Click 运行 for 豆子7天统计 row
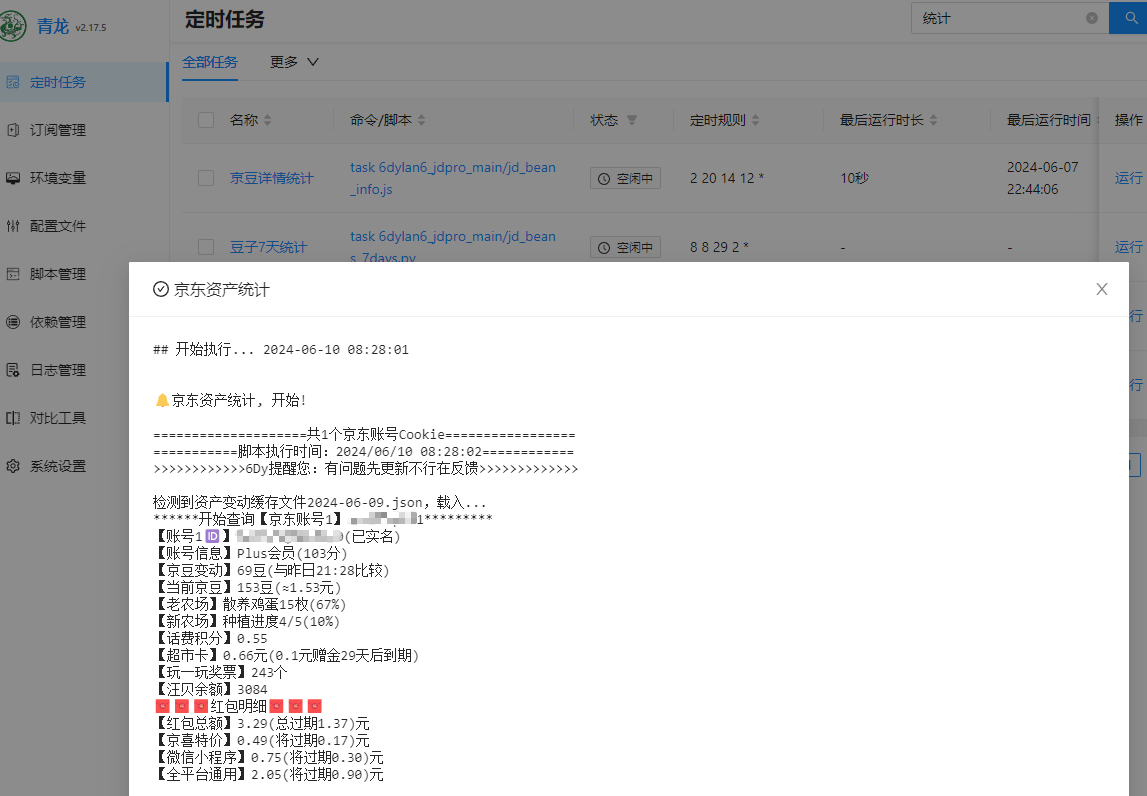Viewport: 1147px width, 796px height. [x=1128, y=247]
